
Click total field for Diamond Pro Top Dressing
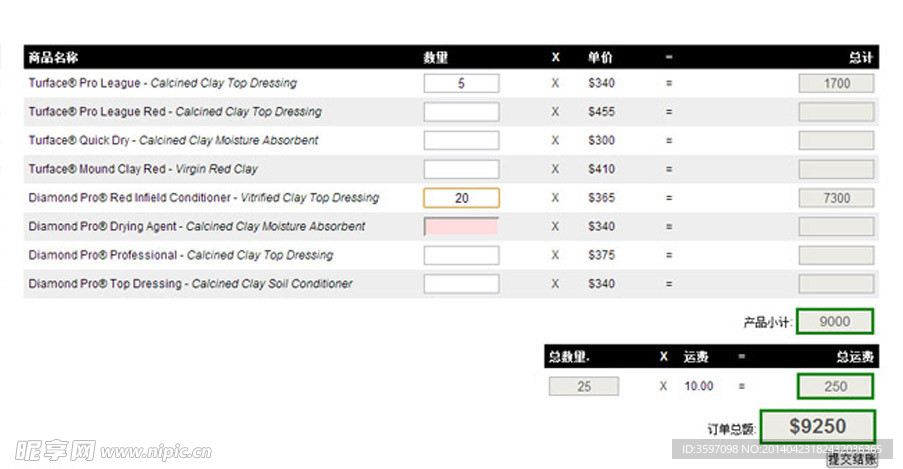point(836,283)
